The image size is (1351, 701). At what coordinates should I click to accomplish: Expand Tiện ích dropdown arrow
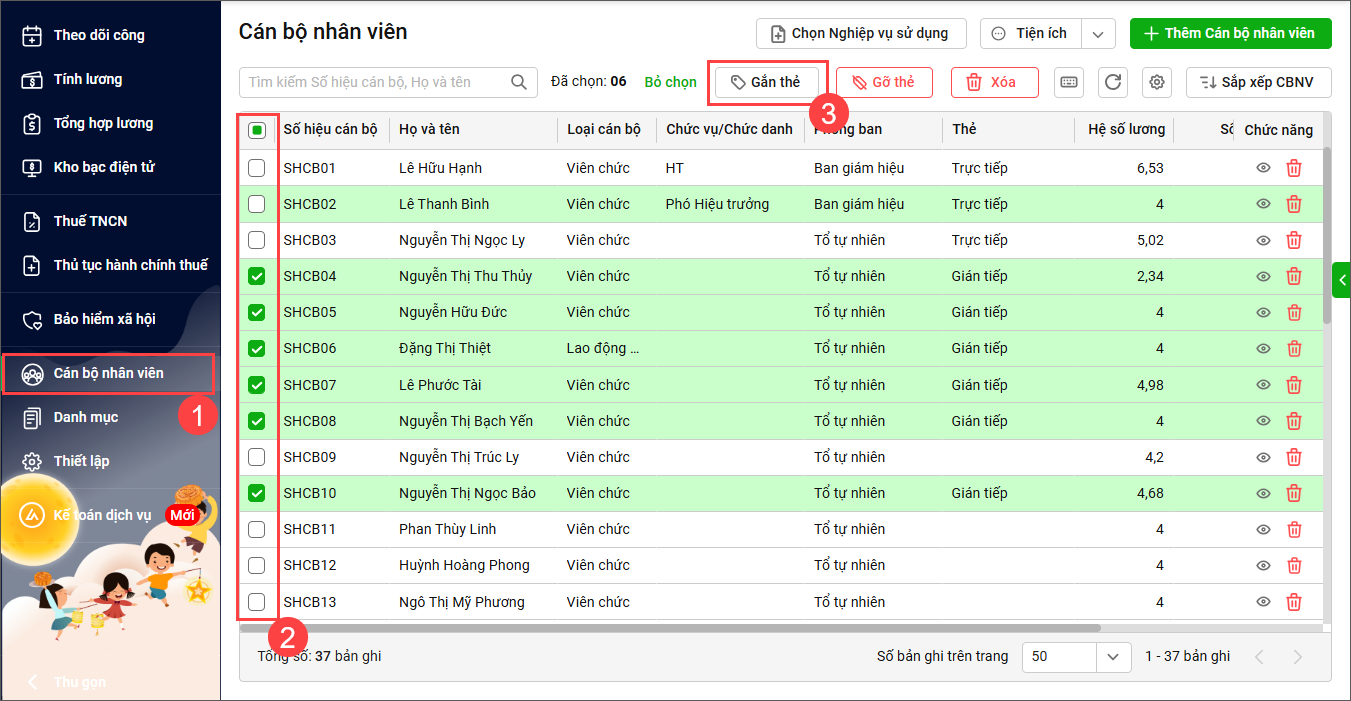point(1098,33)
